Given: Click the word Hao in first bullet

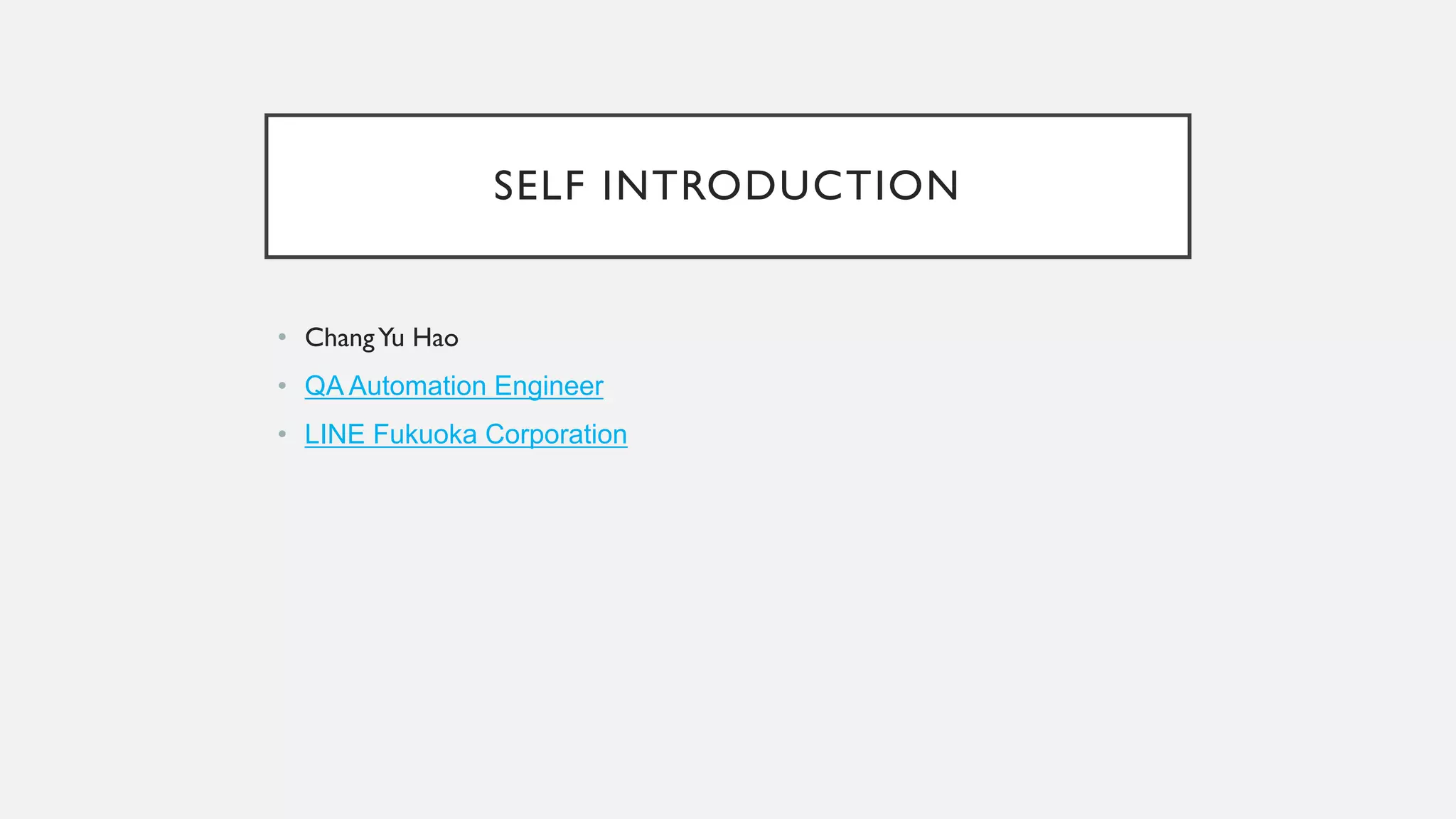Looking at the screenshot, I should coord(435,338).
